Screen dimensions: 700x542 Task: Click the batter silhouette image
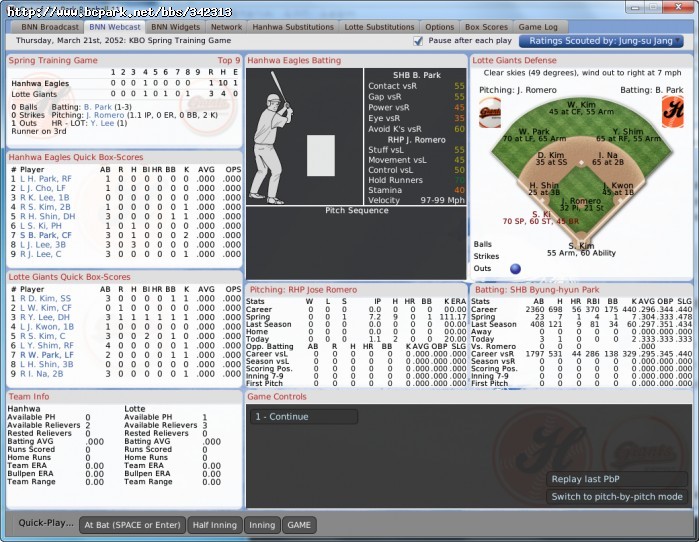pos(271,138)
